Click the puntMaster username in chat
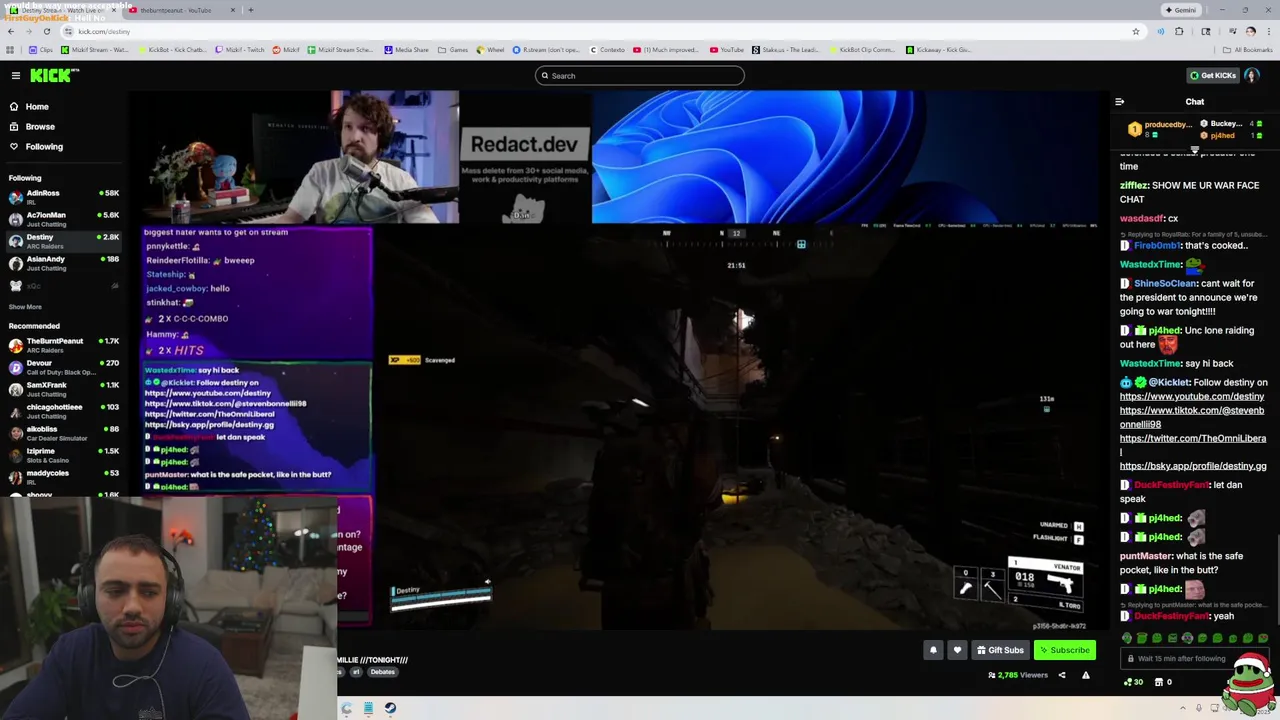The width and height of the screenshot is (1280, 720). pyautogui.click(x=1146, y=556)
